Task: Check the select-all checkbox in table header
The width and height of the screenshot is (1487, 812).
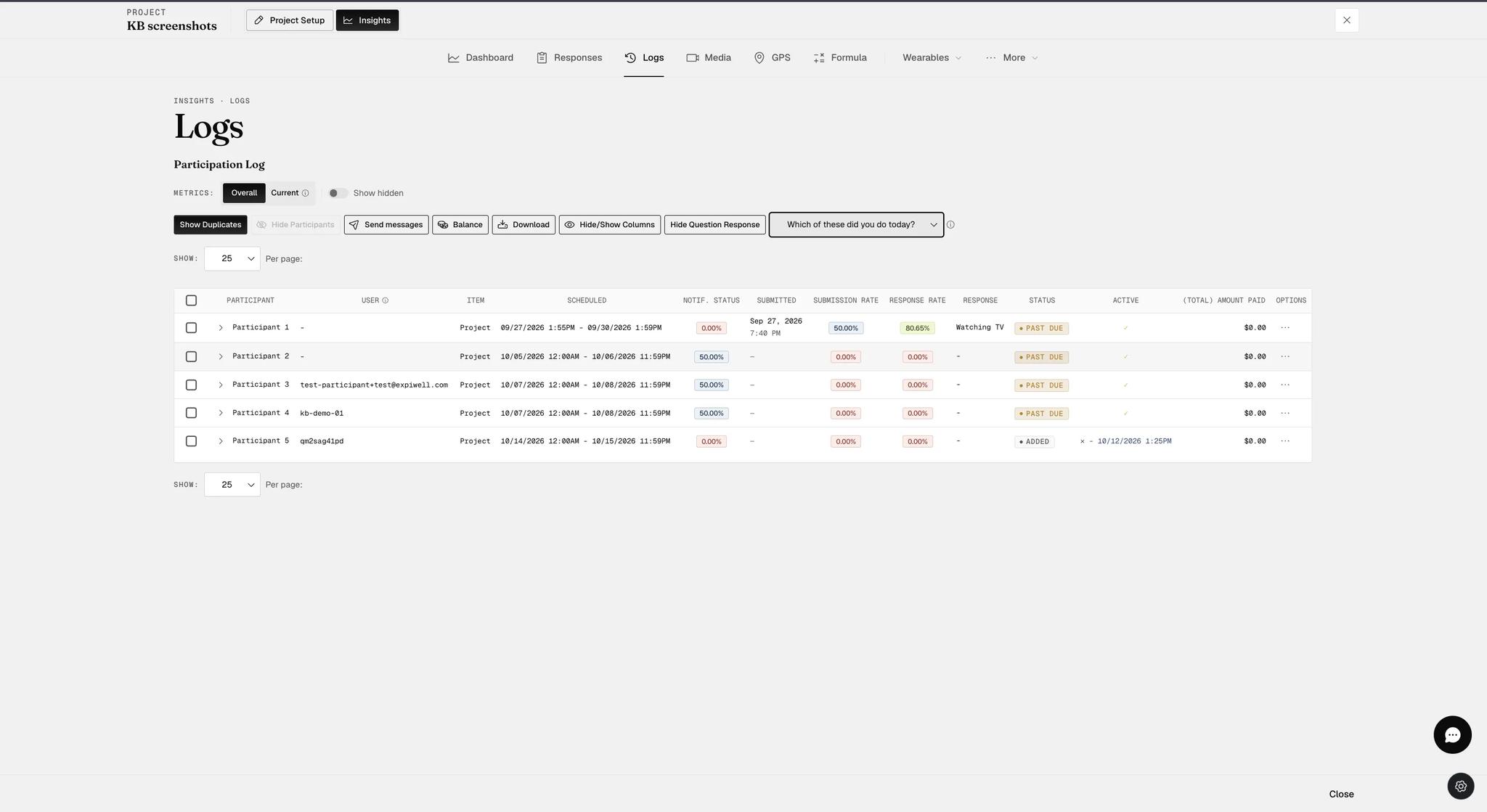Action: click(191, 300)
